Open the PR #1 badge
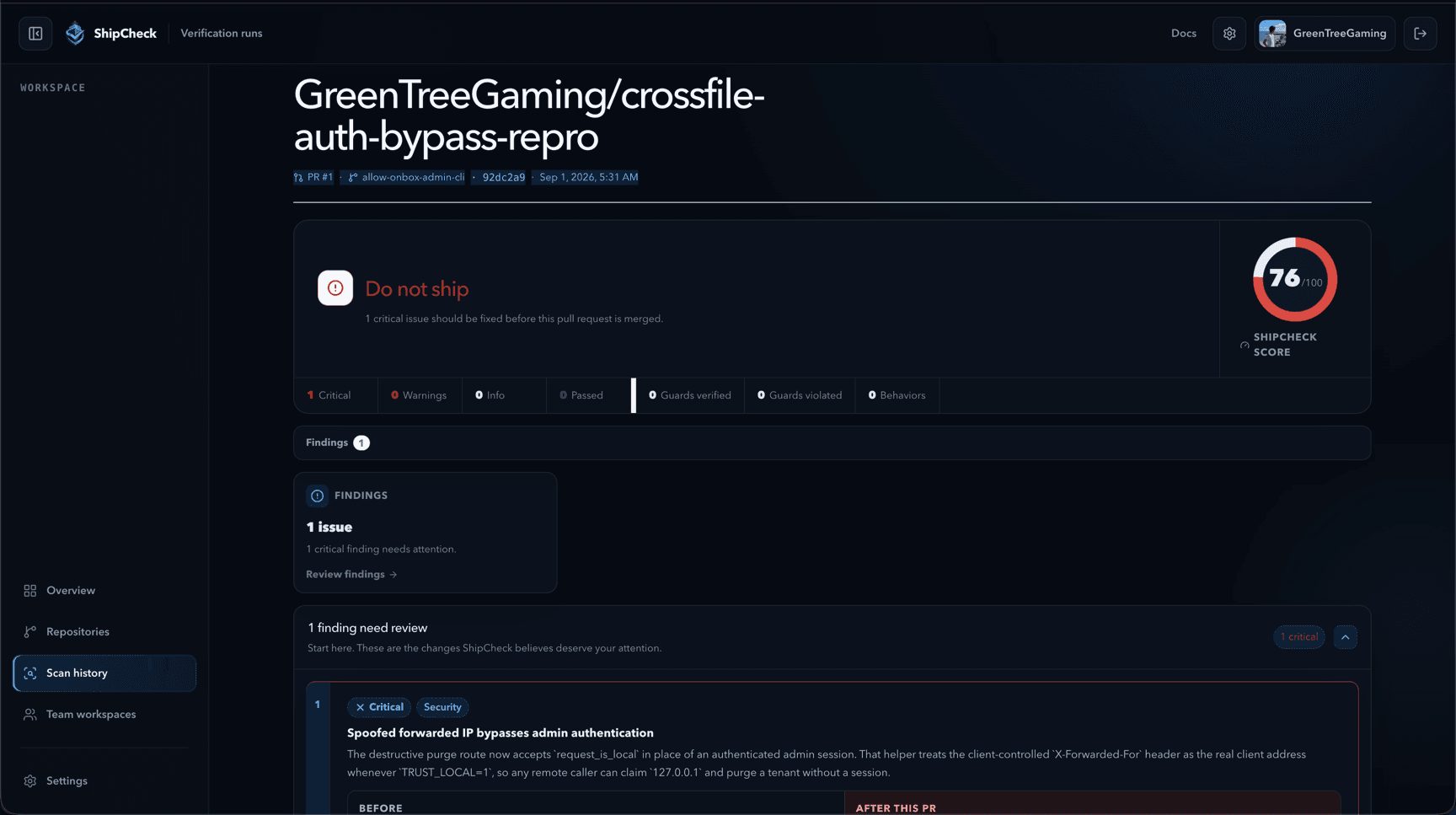Viewport: 1456px width, 815px height. pos(313,177)
